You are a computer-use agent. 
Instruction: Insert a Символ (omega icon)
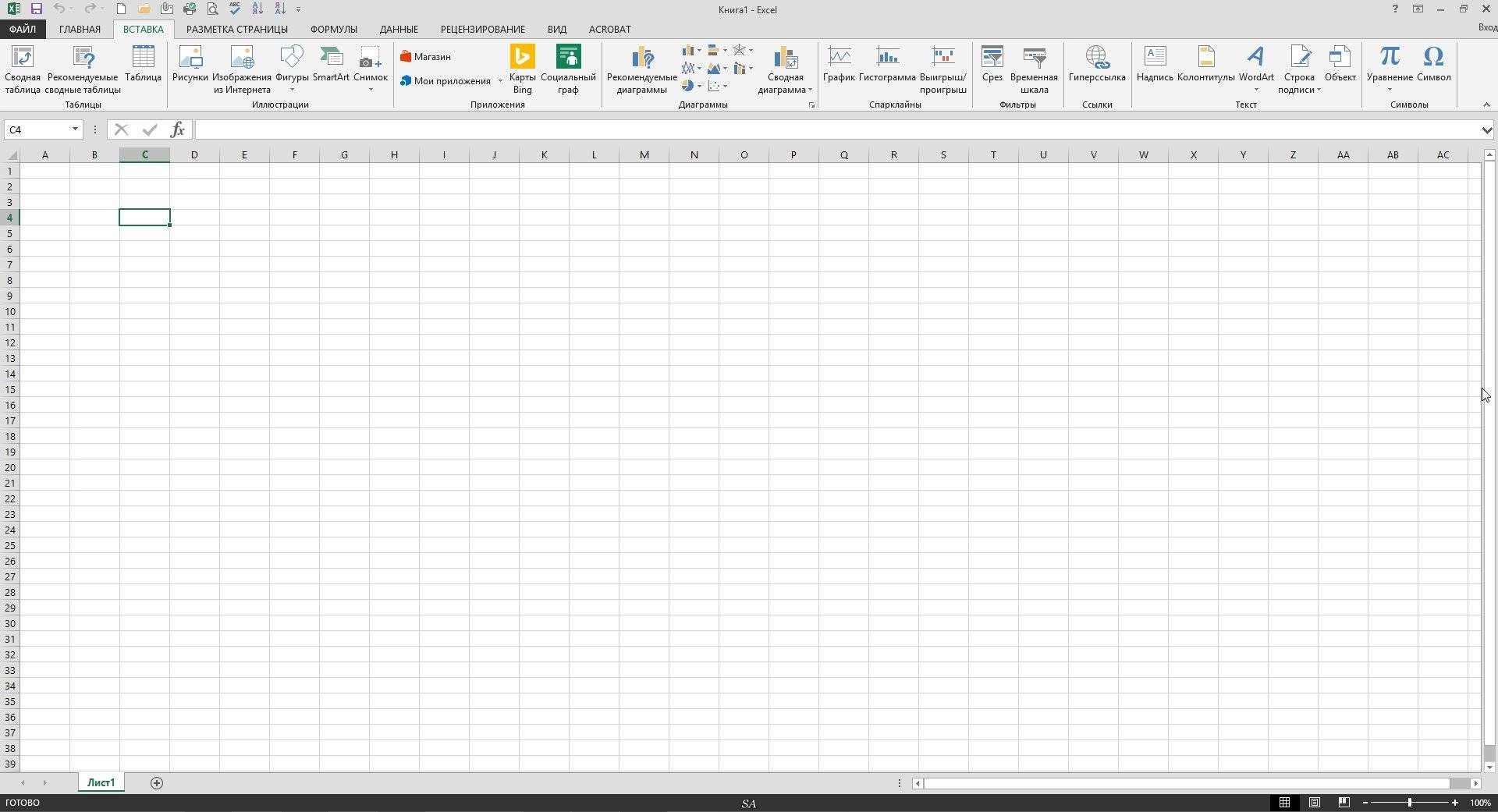1434,64
